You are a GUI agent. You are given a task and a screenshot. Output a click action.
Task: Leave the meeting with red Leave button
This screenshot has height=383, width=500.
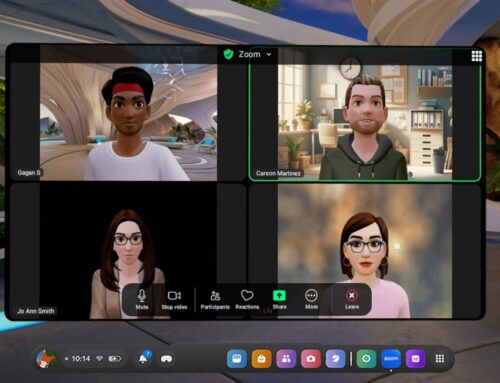(x=352, y=299)
